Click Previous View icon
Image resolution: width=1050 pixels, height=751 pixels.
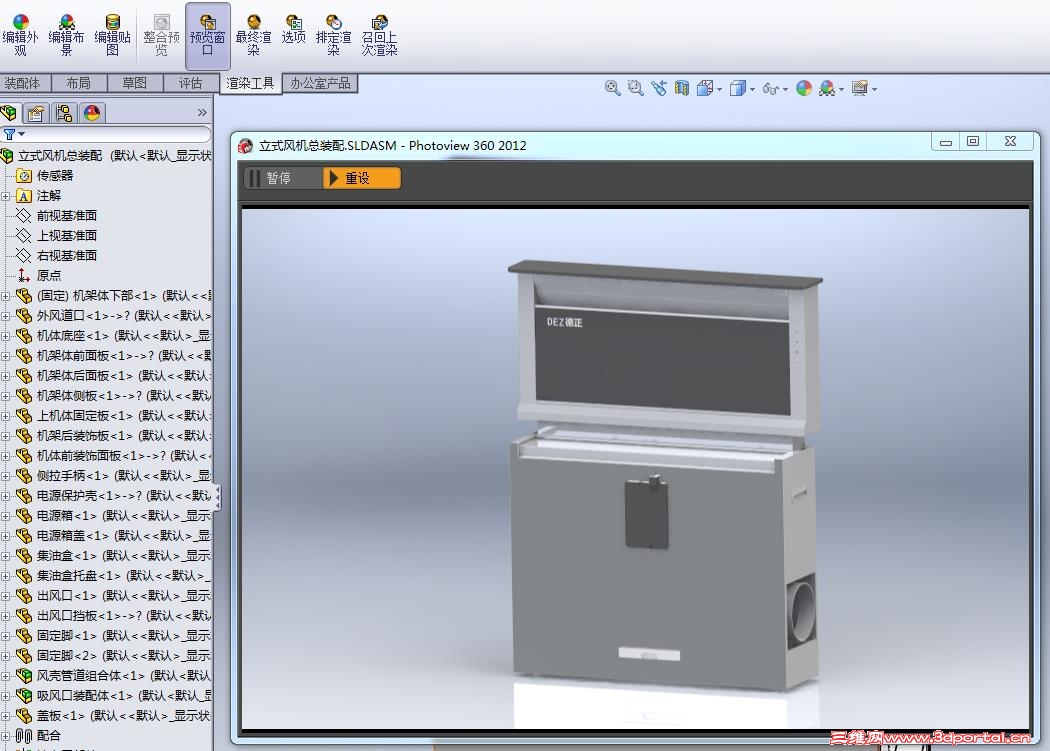pyautogui.click(x=658, y=88)
